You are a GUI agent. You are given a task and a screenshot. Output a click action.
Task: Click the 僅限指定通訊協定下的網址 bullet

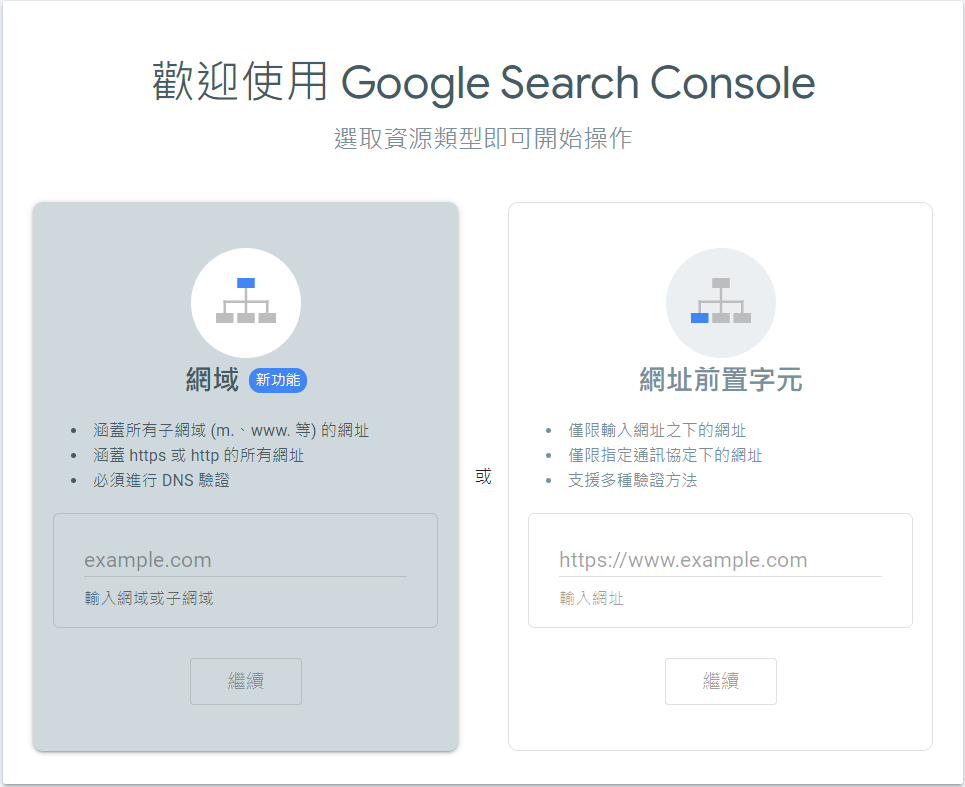click(x=665, y=455)
